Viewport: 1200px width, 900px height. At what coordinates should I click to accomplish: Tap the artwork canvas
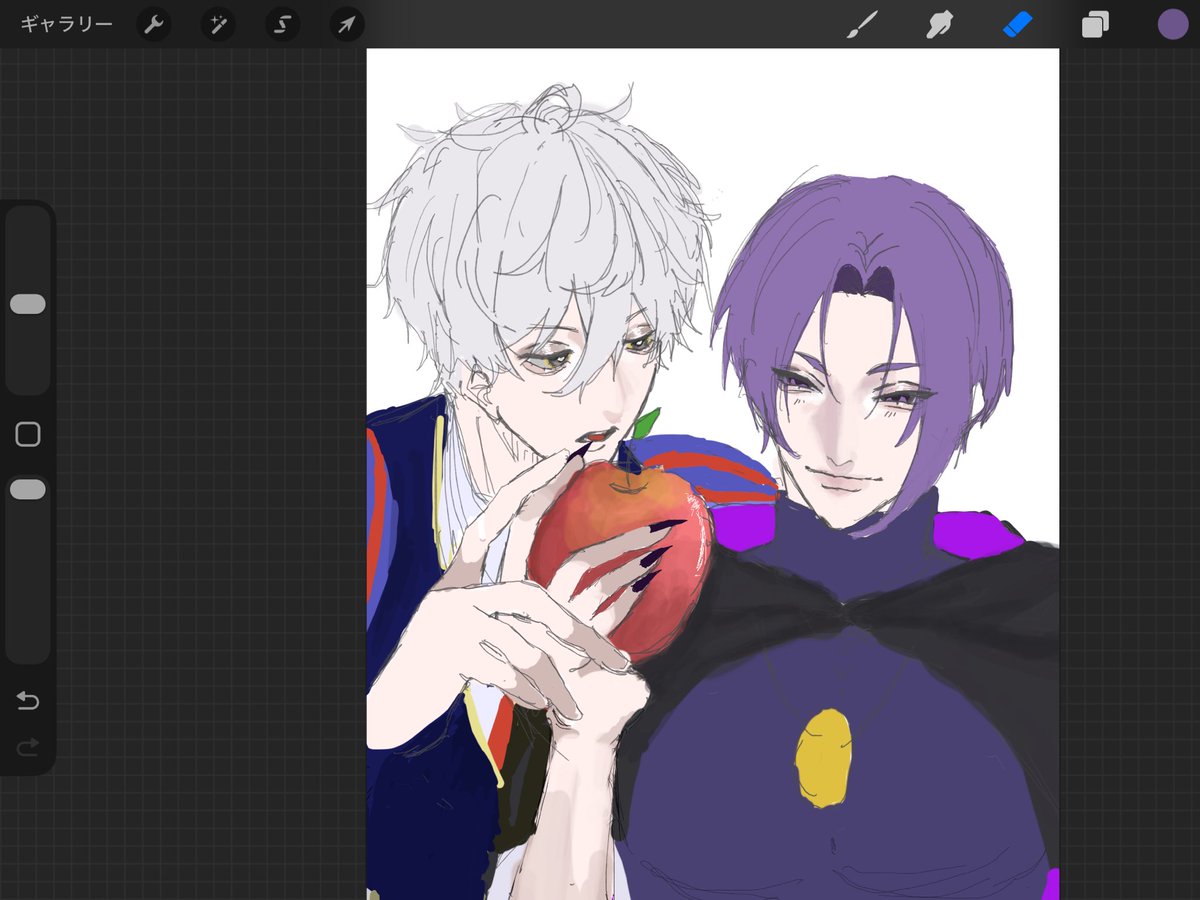(x=712, y=474)
